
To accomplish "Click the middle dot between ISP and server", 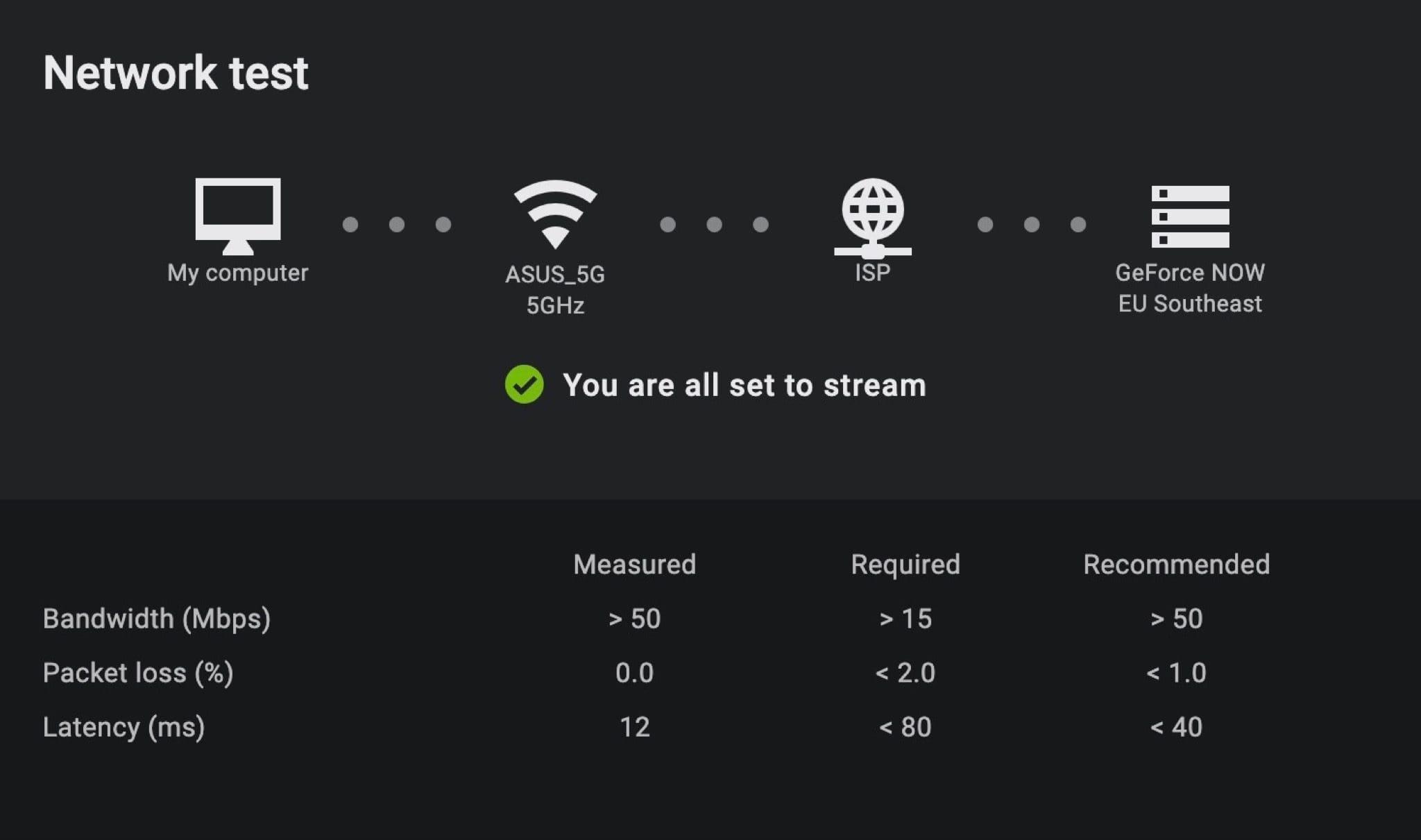I will [1032, 224].
